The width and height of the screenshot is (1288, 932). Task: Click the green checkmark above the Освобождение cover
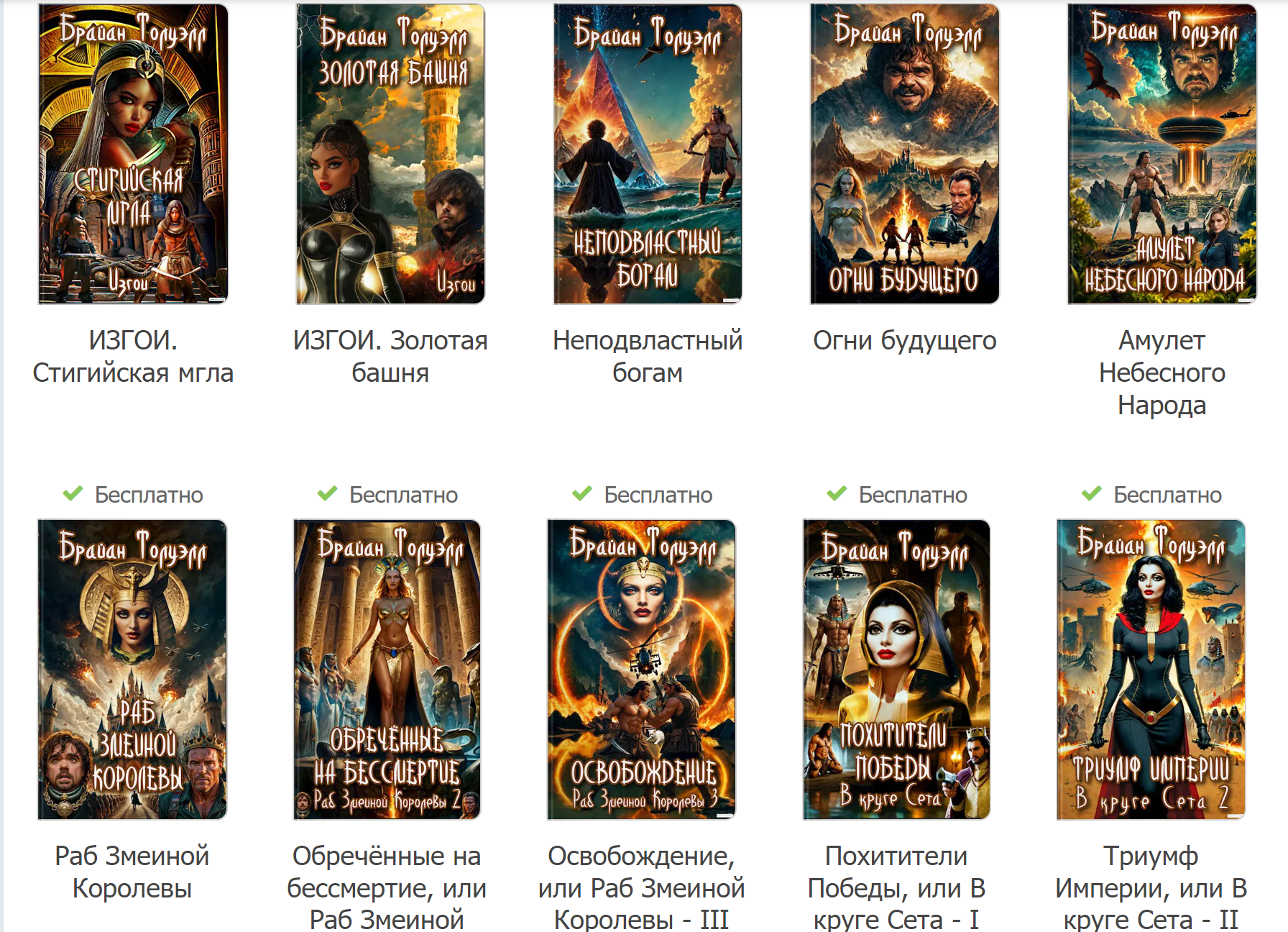click(582, 494)
